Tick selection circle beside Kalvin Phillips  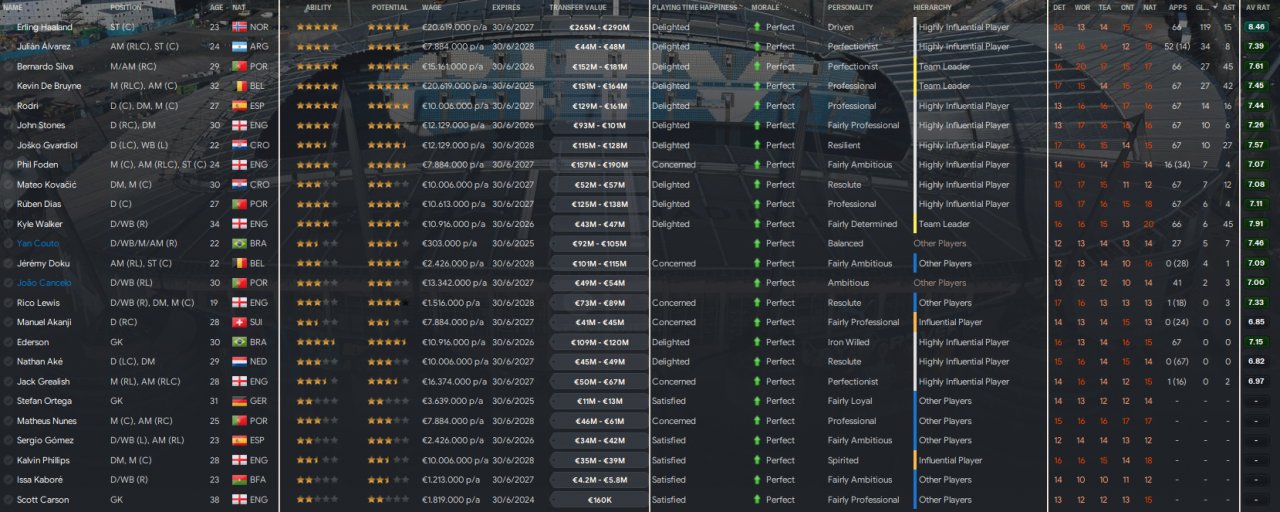[8, 461]
